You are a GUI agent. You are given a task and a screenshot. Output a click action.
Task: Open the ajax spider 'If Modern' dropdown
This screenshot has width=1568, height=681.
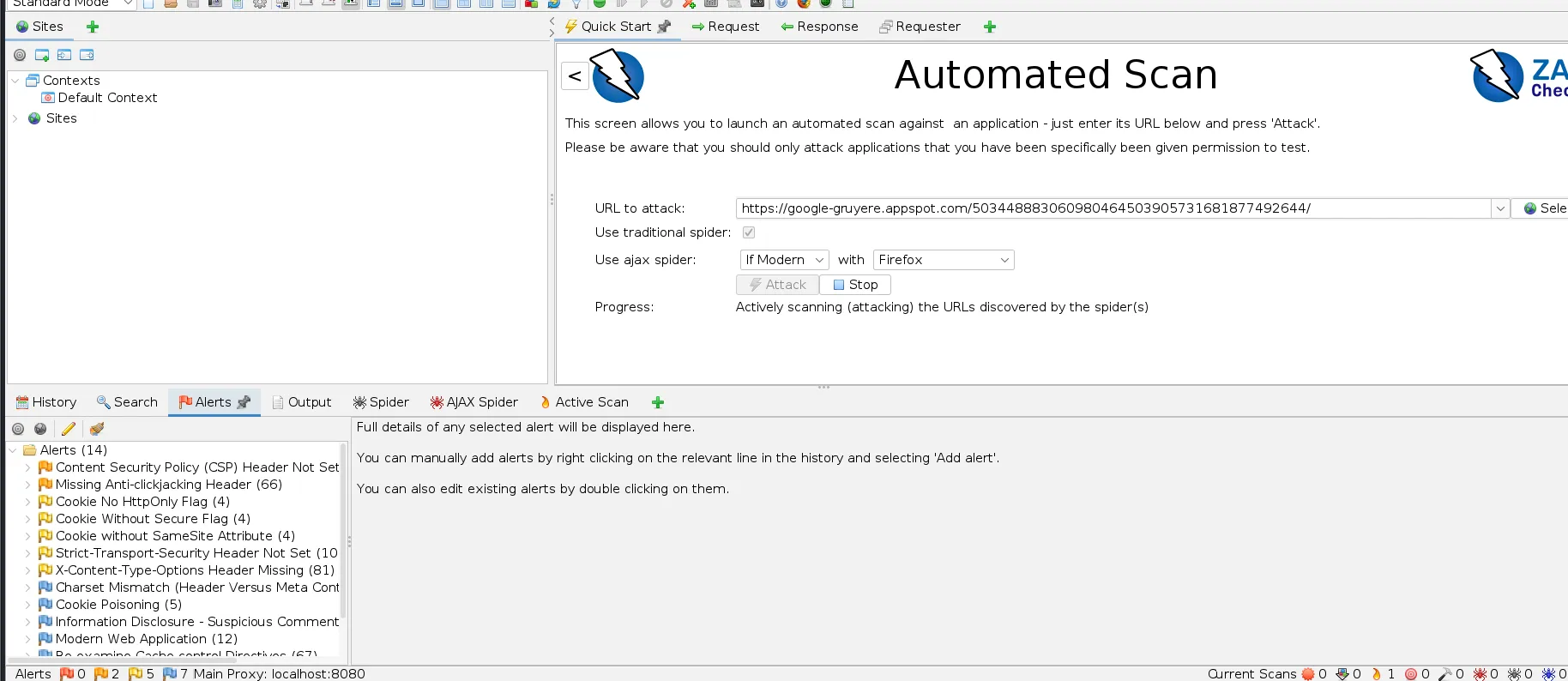coord(784,260)
